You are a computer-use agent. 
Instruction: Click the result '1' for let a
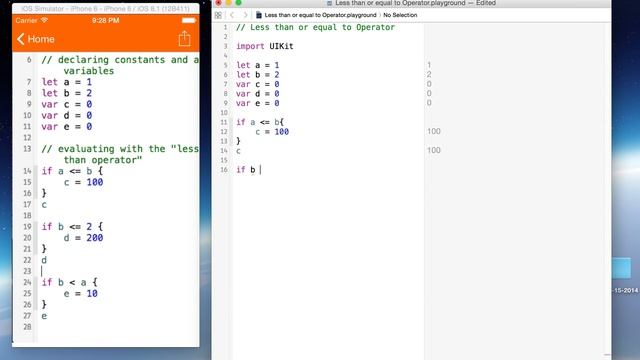click(429, 65)
